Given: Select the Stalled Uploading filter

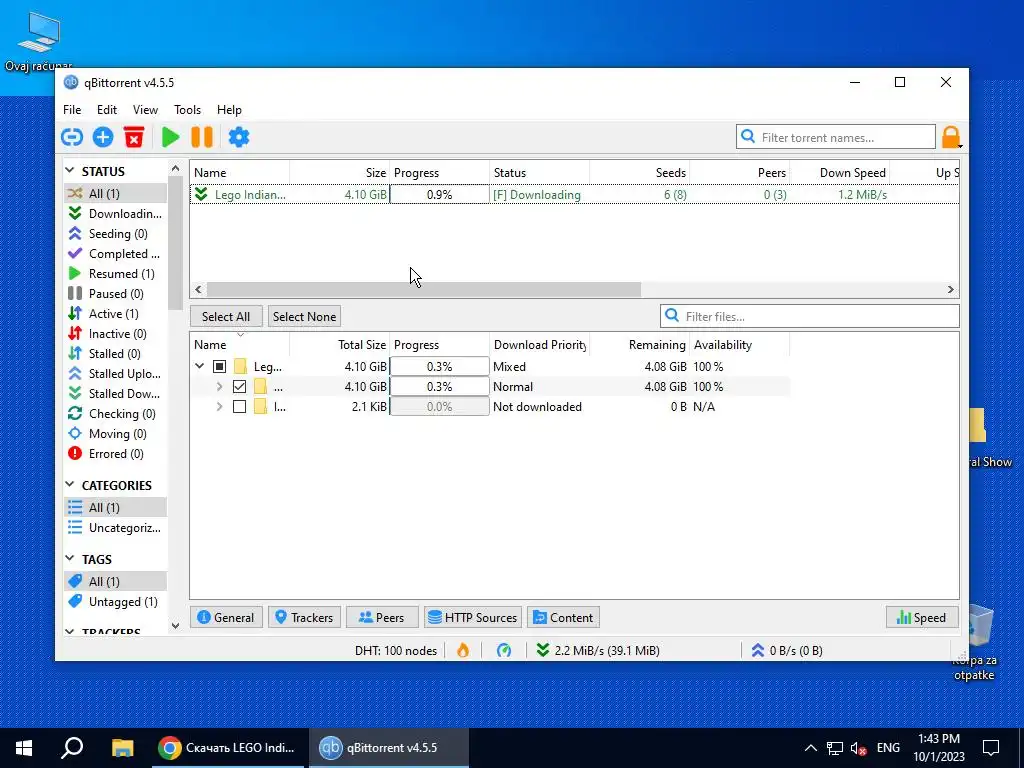Looking at the screenshot, I should point(115,374).
